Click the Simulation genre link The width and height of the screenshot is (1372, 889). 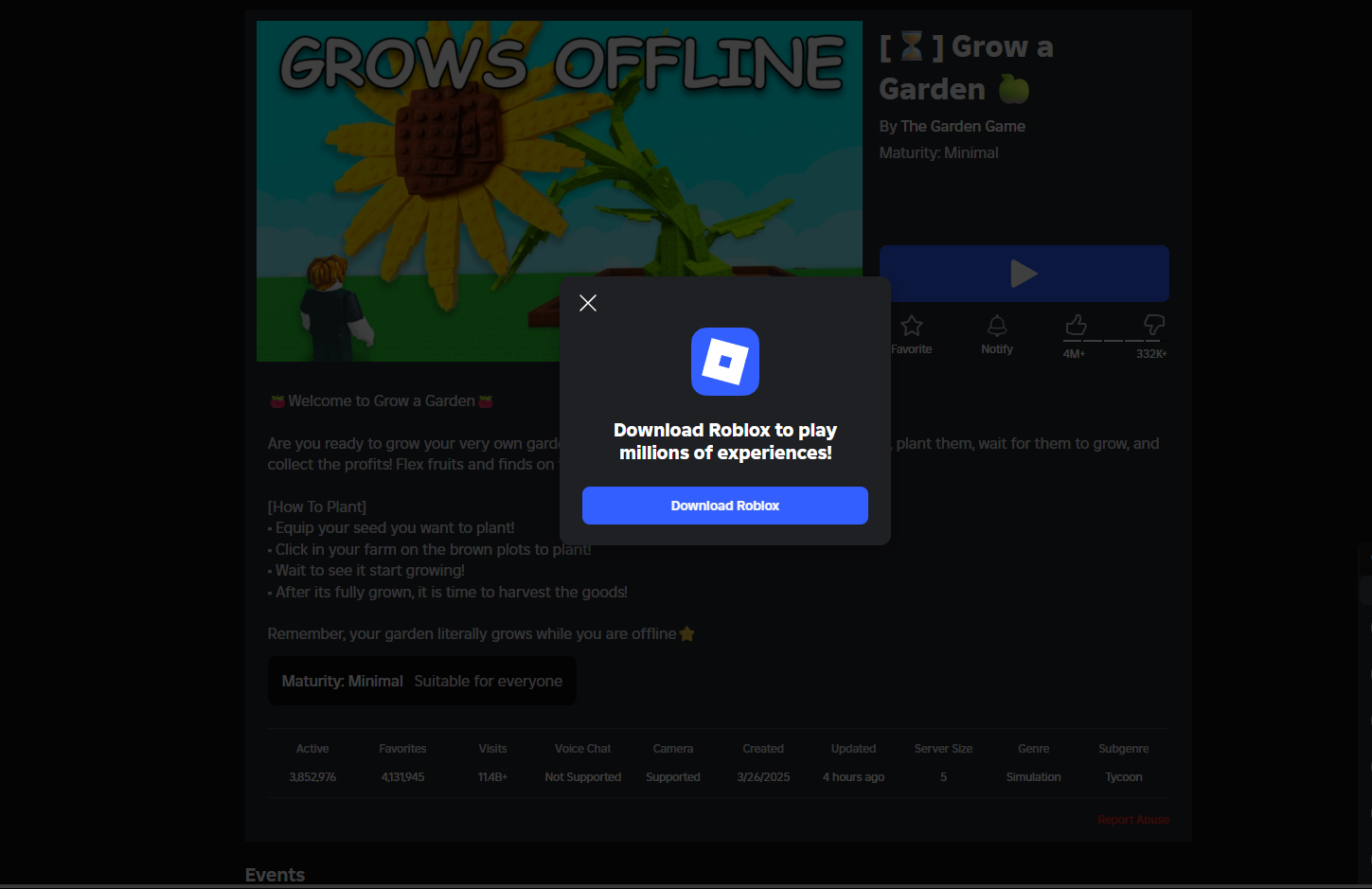[x=1034, y=777]
